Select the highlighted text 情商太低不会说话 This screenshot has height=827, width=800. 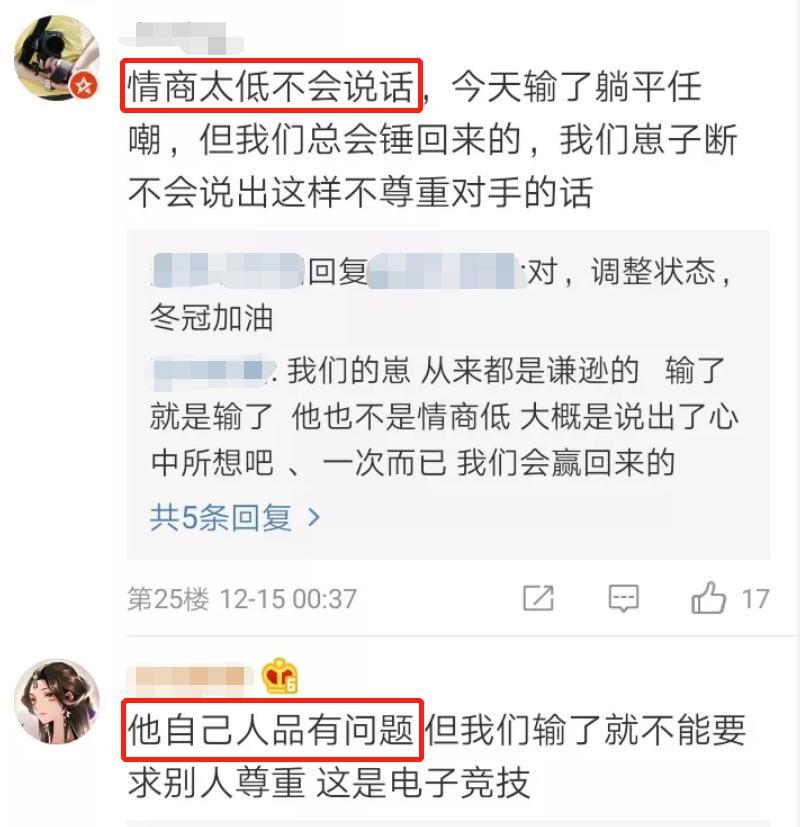point(271,86)
